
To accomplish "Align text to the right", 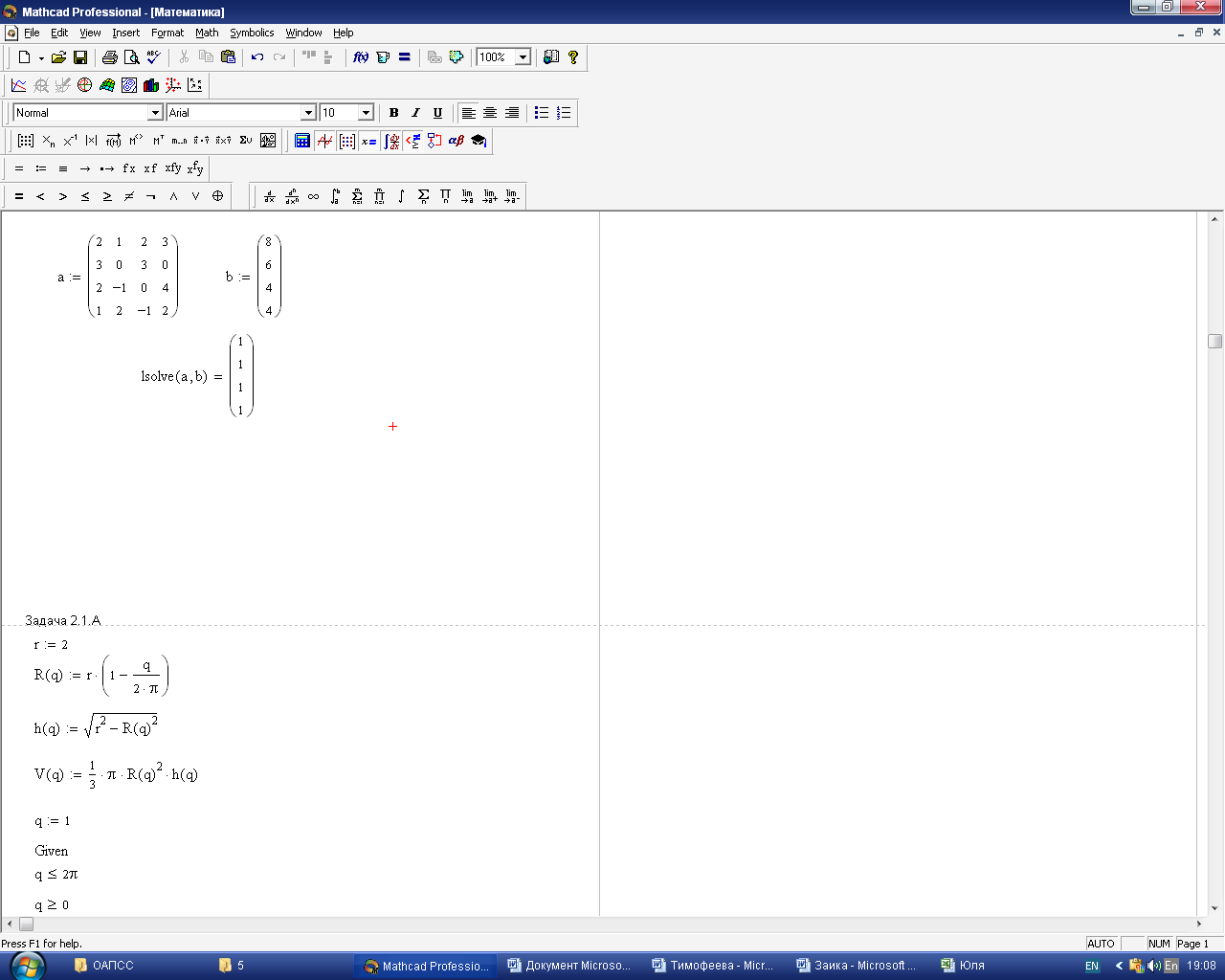I will (512, 113).
